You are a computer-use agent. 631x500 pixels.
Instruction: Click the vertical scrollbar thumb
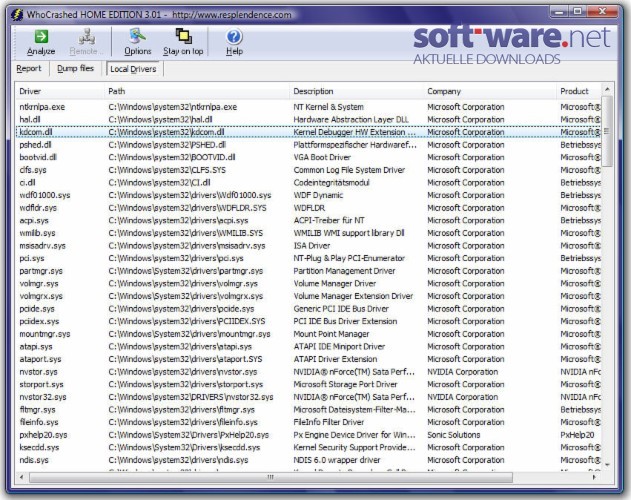pyautogui.click(x=607, y=131)
